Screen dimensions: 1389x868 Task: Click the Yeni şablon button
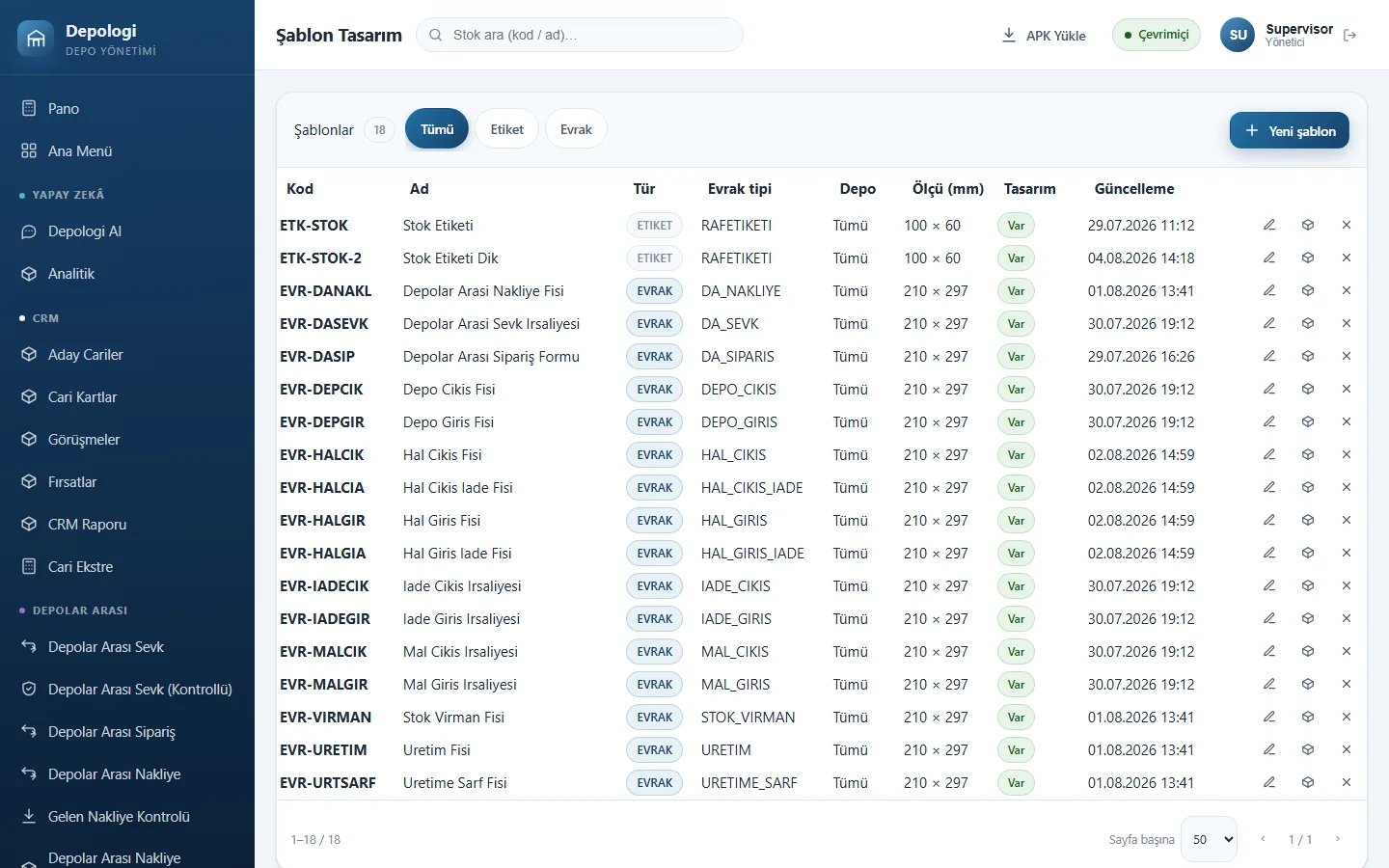(x=1290, y=131)
